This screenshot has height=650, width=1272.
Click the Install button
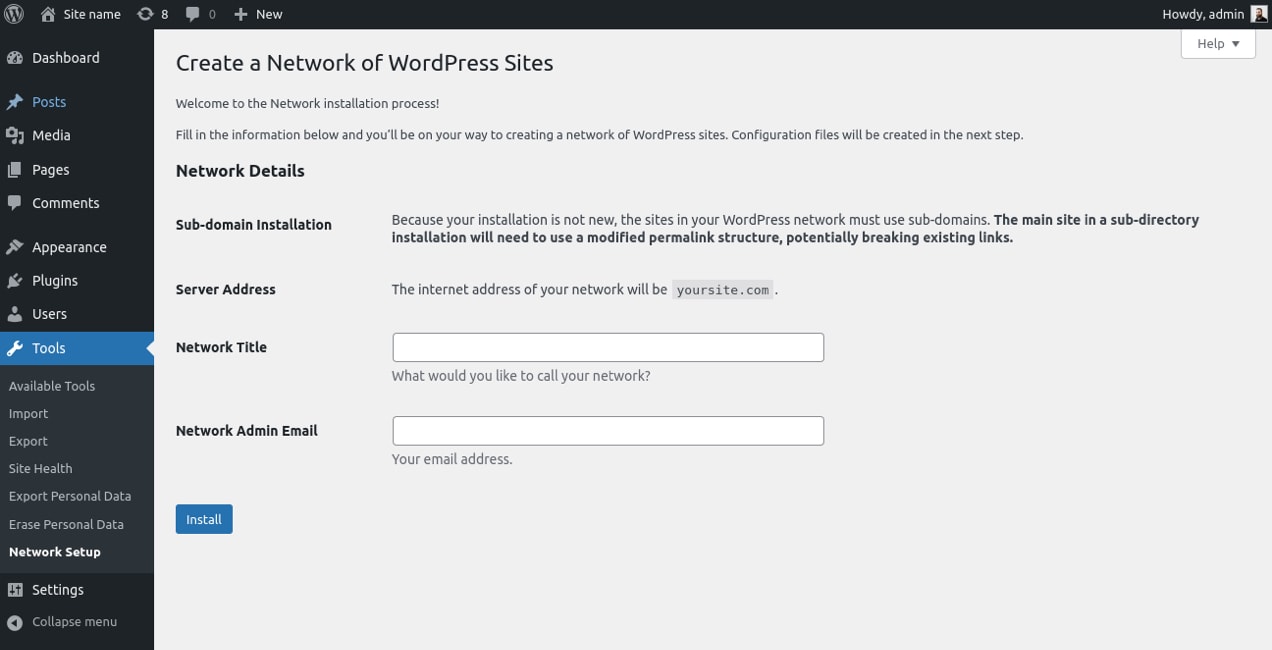tap(203, 519)
